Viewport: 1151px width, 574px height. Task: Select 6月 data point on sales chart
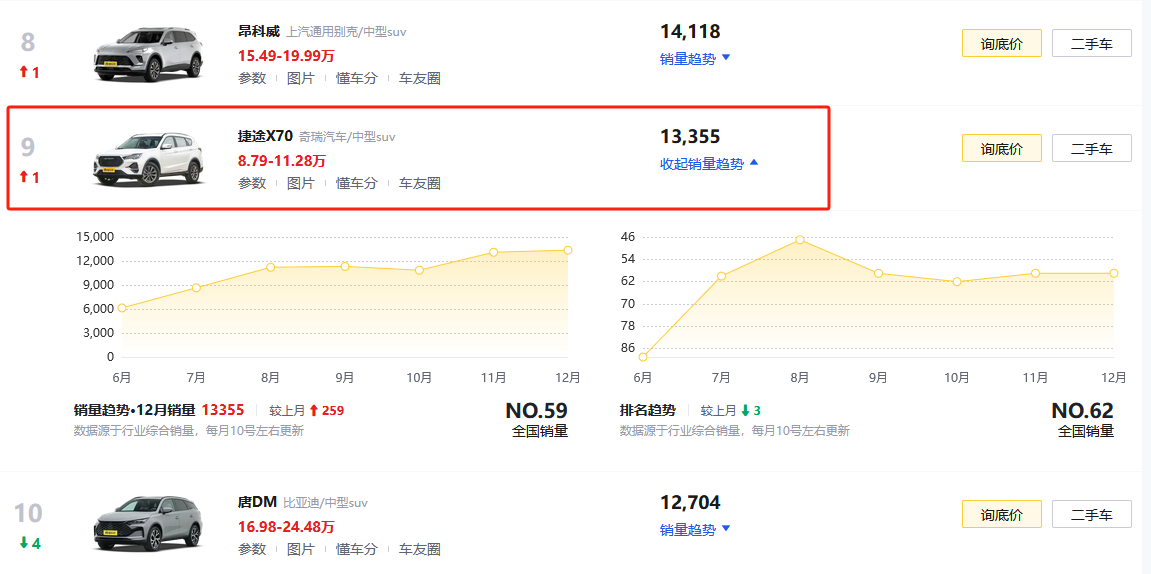[122, 308]
